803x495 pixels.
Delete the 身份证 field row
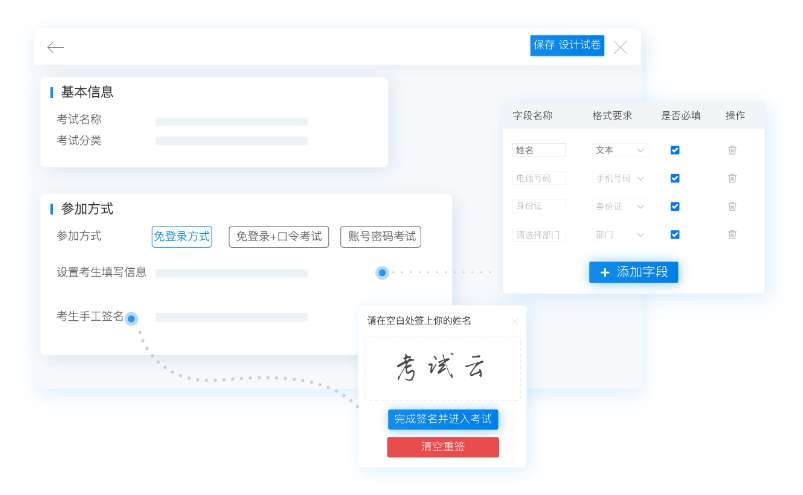pos(732,206)
